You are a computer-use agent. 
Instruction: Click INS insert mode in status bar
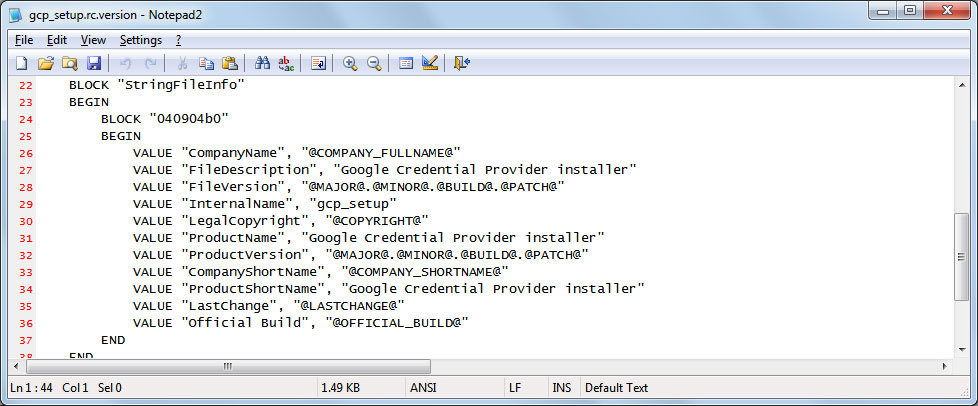(x=561, y=388)
